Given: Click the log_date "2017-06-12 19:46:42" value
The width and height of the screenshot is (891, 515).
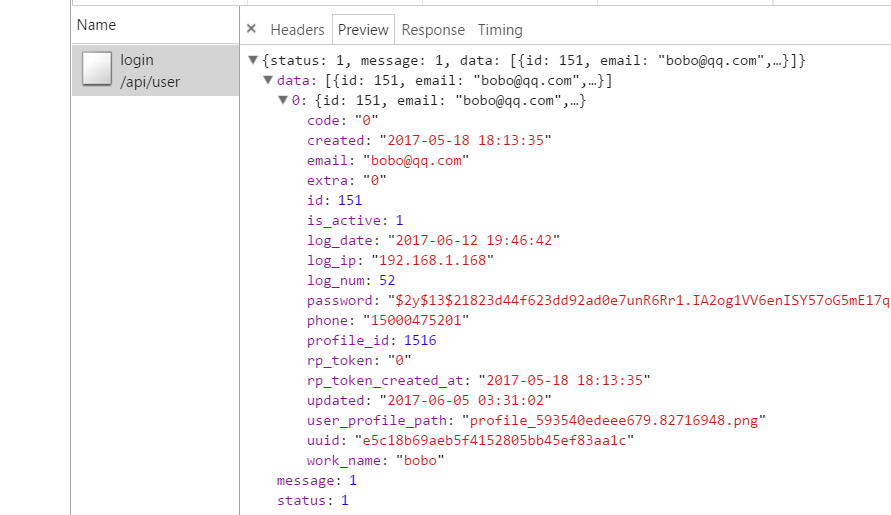Looking at the screenshot, I should 474,240.
